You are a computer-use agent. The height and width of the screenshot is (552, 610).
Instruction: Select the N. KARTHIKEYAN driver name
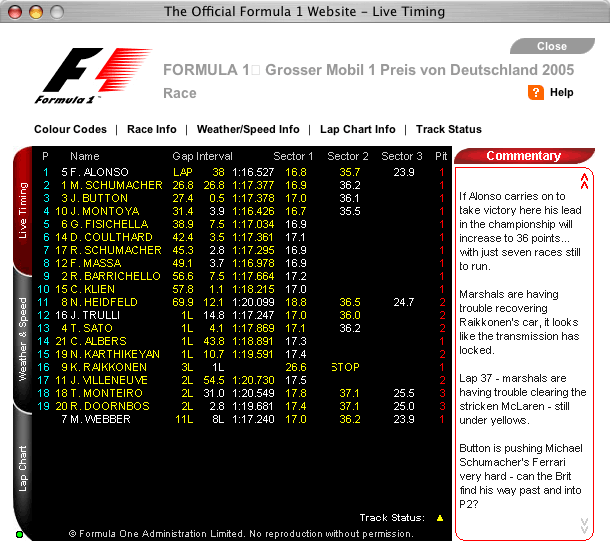115,354
